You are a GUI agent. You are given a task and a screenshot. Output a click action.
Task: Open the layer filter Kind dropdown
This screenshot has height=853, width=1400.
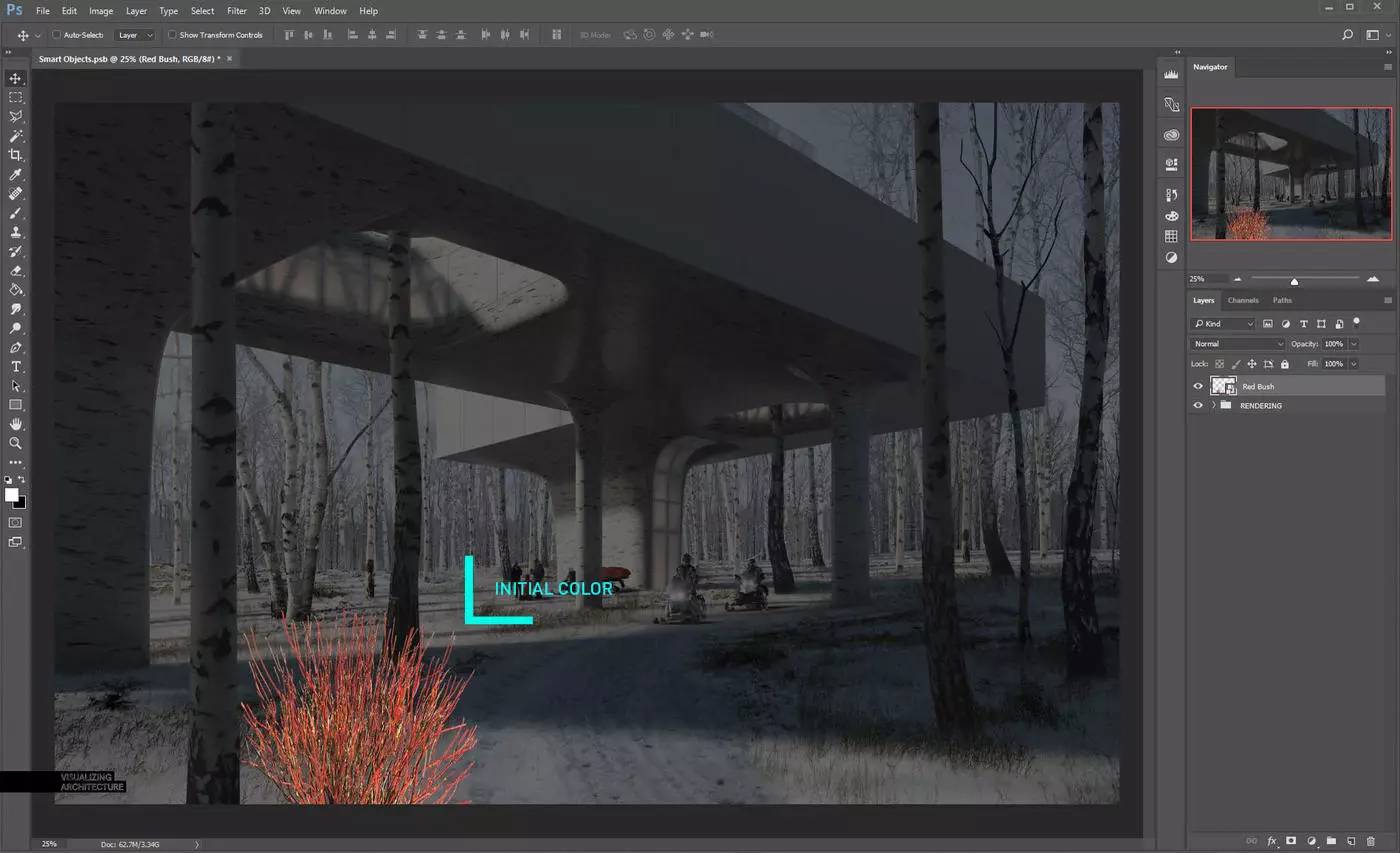tap(1223, 324)
